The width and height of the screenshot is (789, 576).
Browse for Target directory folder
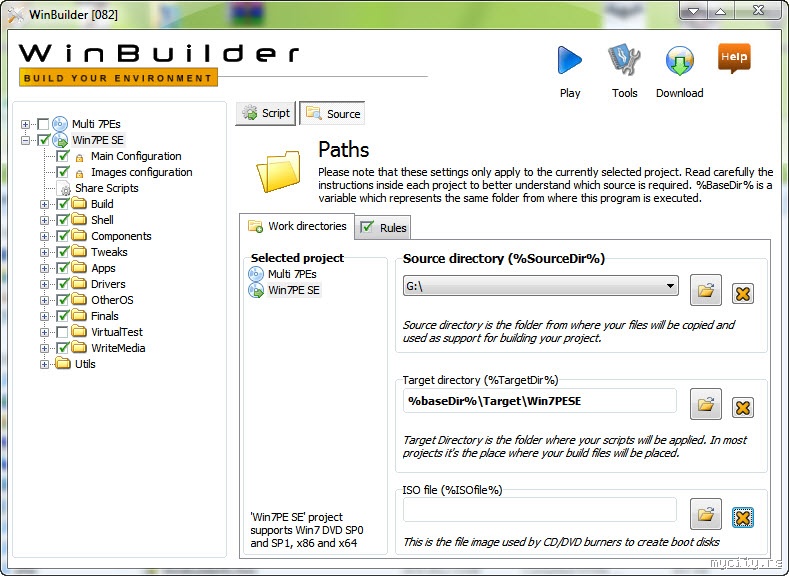click(x=705, y=404)
